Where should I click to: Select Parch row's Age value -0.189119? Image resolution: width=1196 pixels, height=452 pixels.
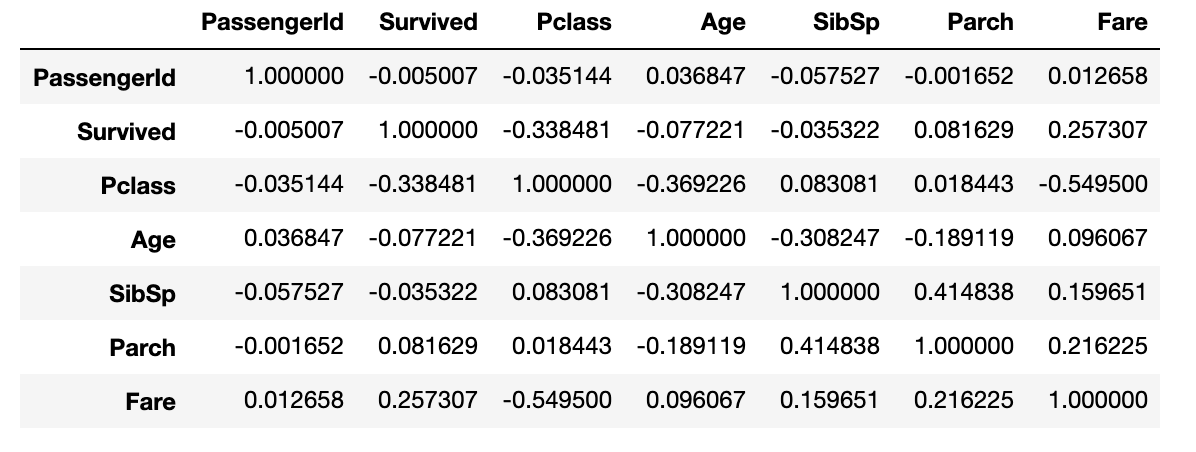tap(691, 346)
